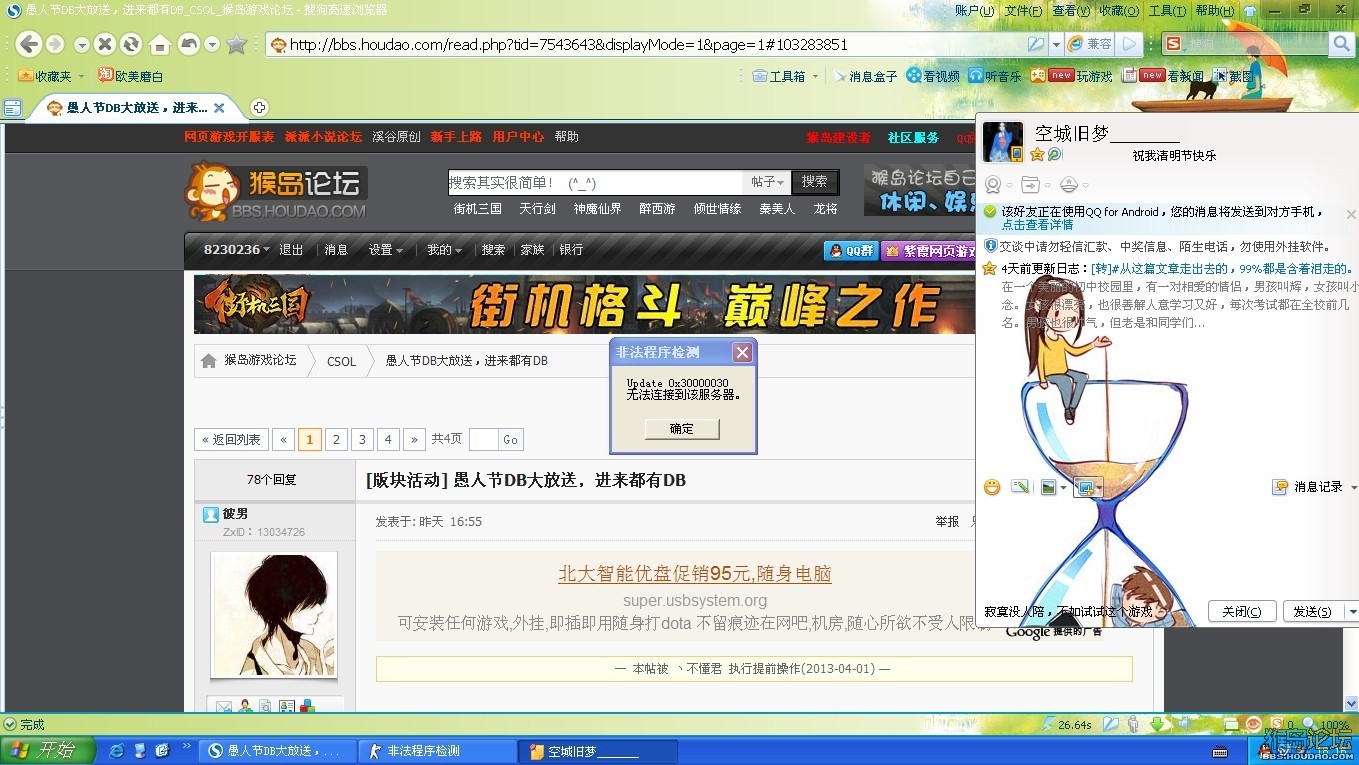Click 确定 in 非法程序检测 dialog
The width and height of the screenshot is (1359, 765).
tap(682, 428)
